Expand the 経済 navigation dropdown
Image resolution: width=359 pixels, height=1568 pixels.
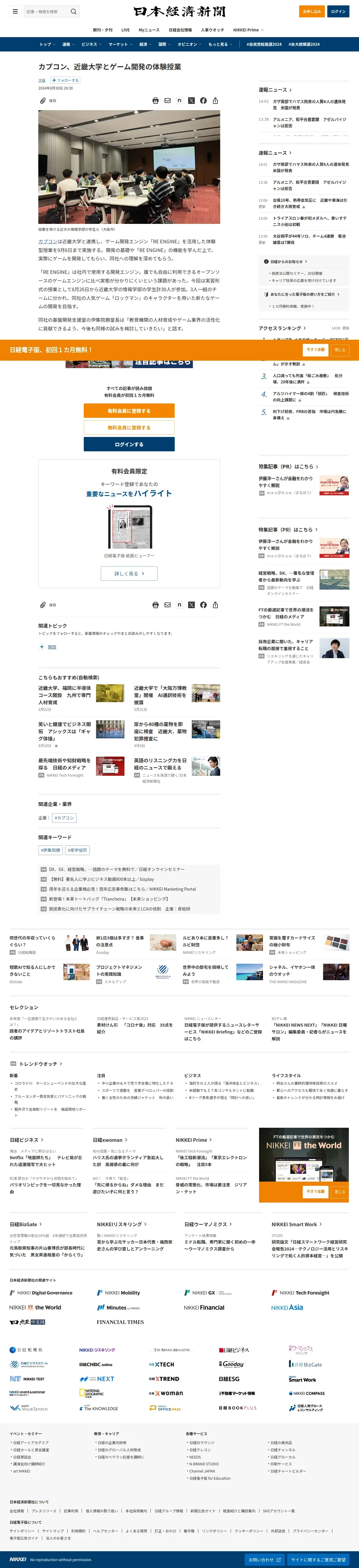[146, 44]
